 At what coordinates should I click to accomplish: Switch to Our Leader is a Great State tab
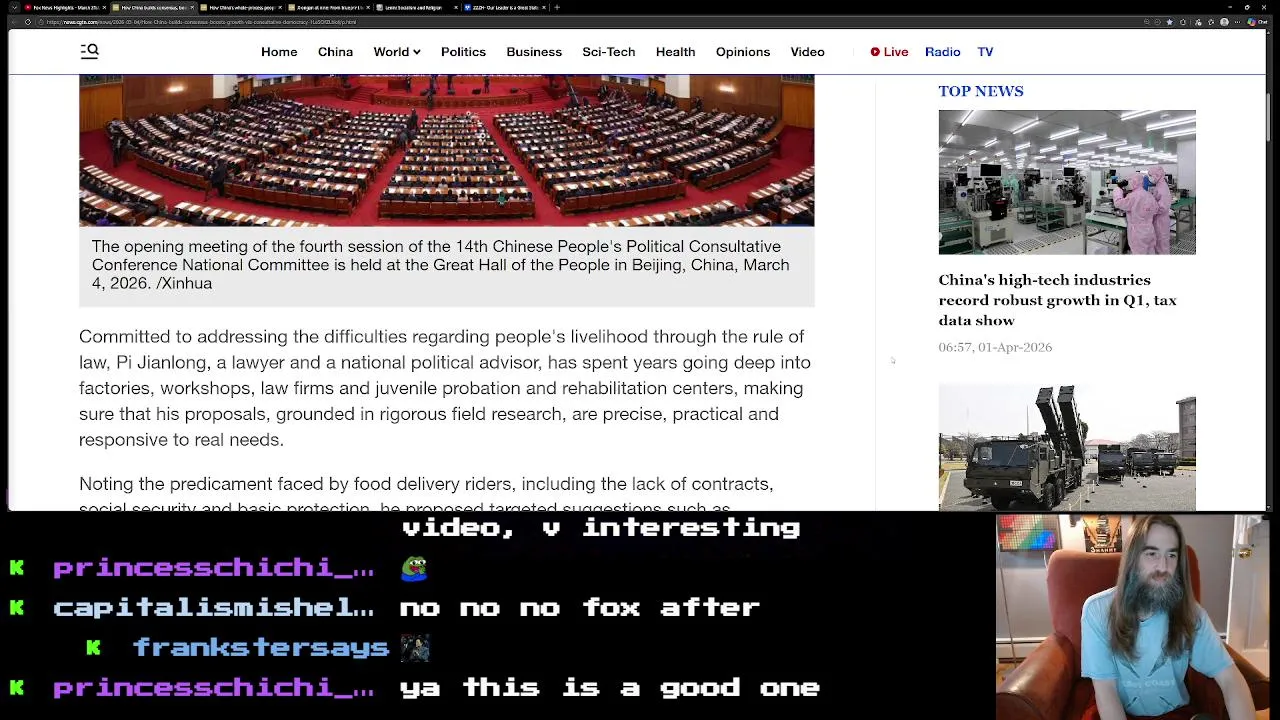(x=504, y=7)
